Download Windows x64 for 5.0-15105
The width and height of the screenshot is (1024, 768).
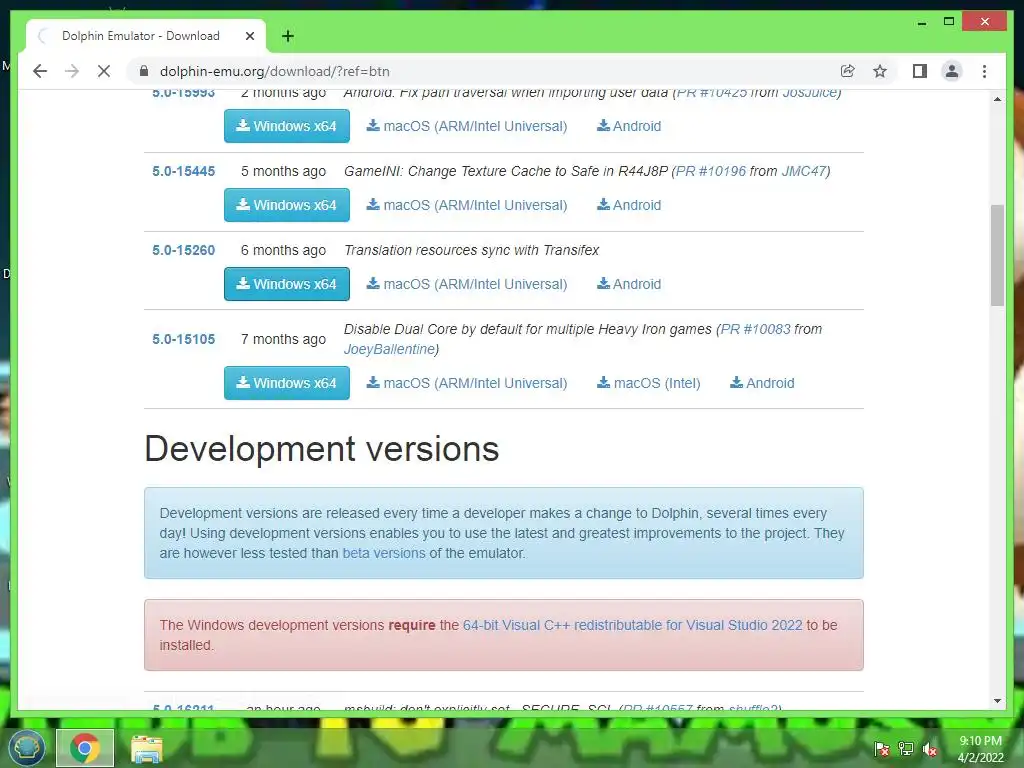(x=287, y=383)
